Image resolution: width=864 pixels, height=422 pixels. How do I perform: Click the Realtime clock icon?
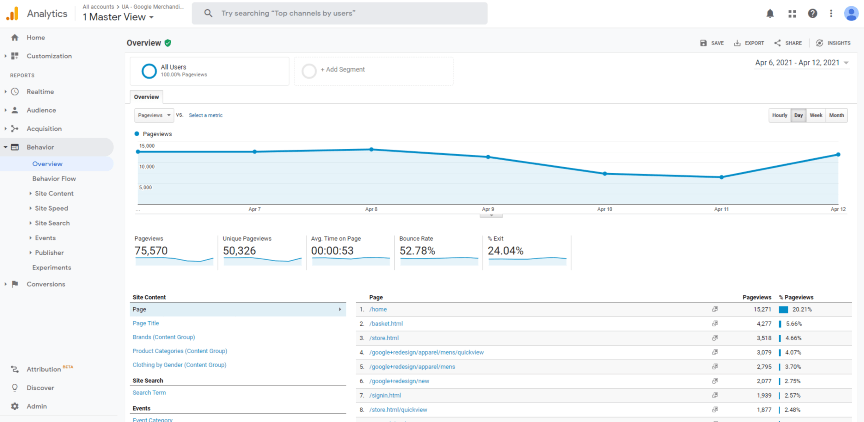(15, 91)
